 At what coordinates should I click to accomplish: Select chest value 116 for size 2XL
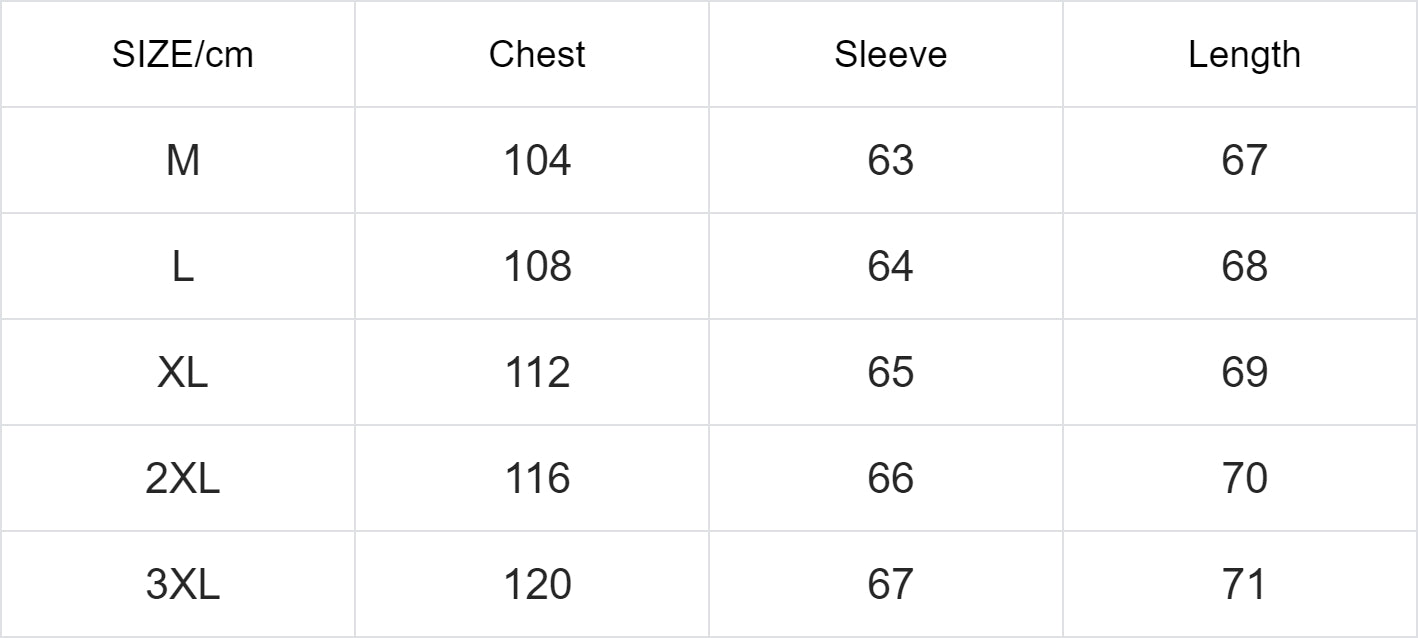pos(537,478)
